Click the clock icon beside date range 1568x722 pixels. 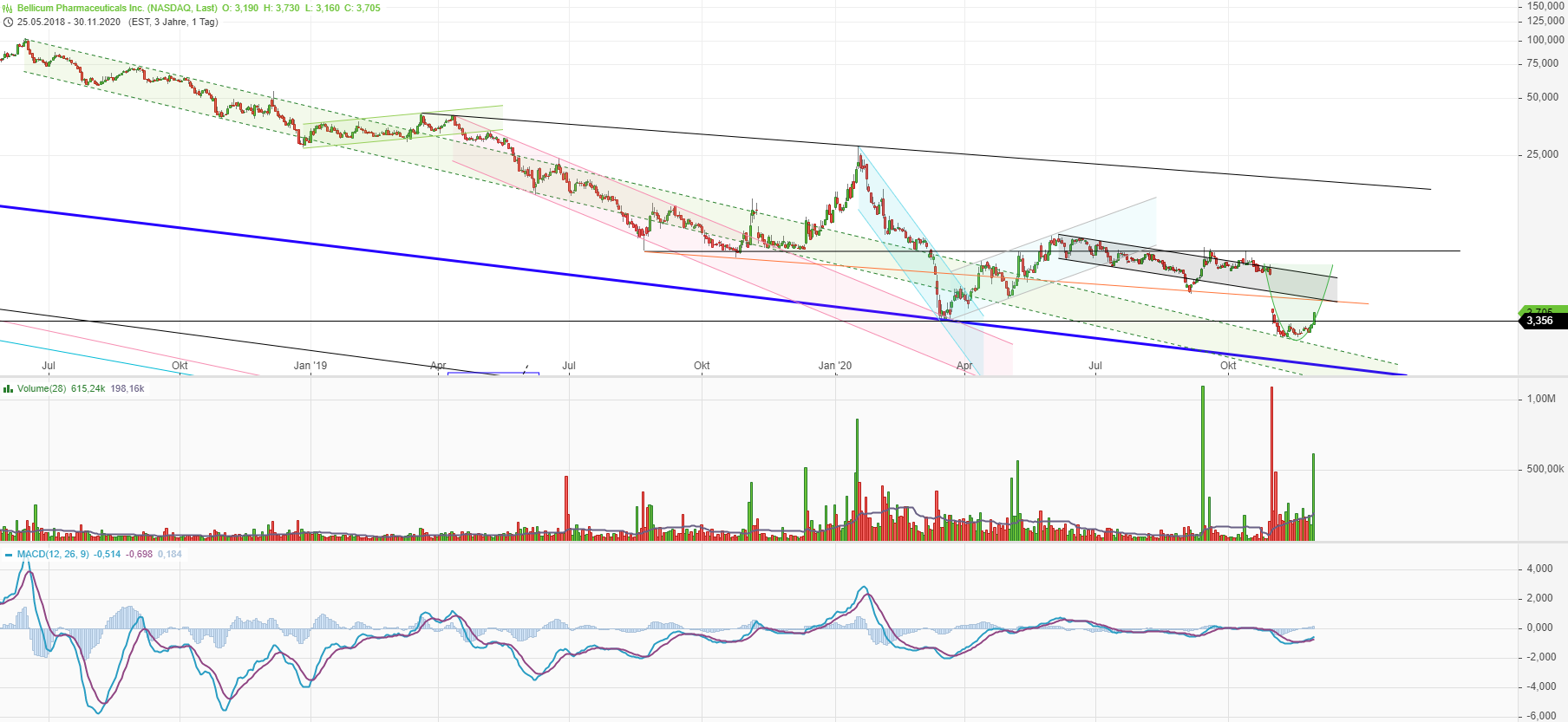(8, 22)
